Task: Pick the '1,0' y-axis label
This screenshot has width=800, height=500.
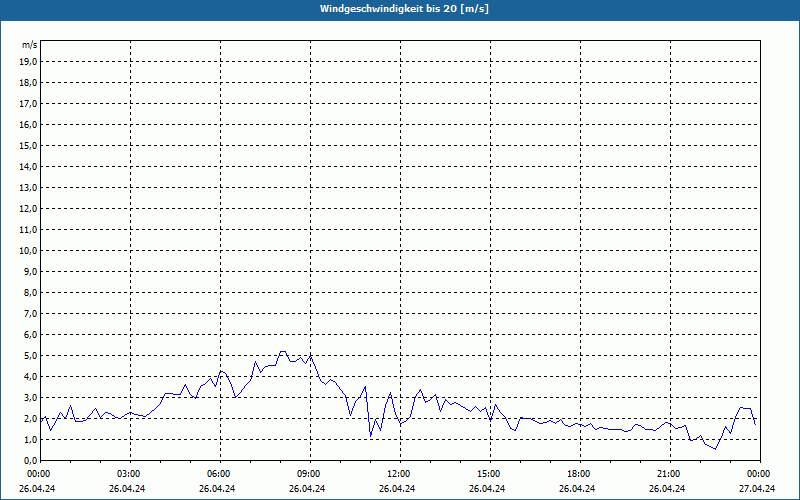Action: (x=30, y=439)
